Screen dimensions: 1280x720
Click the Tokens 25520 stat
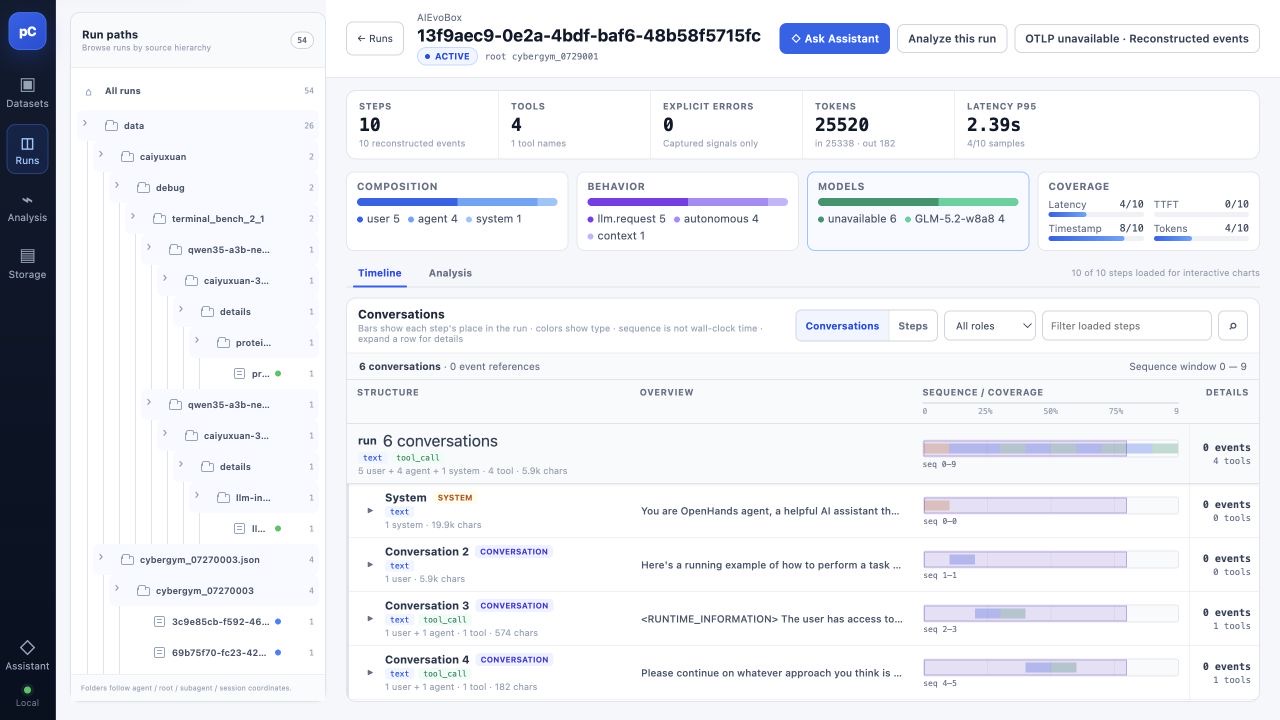coord(879,124)
